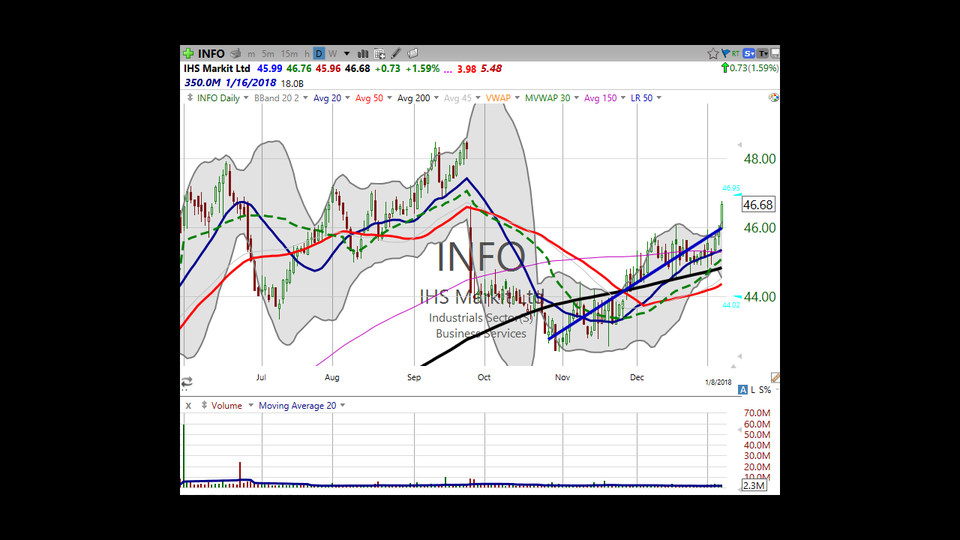Open the timeframe dropdown arrow
Screen dimensions: 960x540
click(x=347, y=54)
